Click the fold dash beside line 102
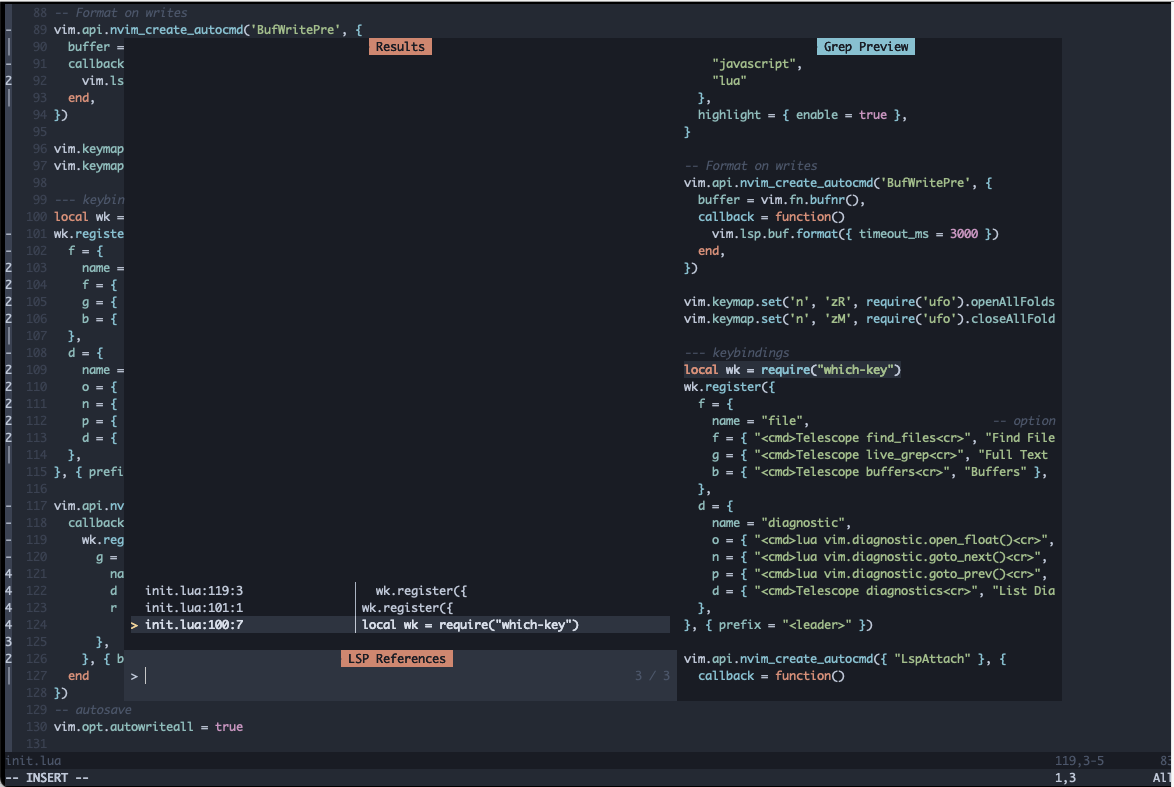 6,250
